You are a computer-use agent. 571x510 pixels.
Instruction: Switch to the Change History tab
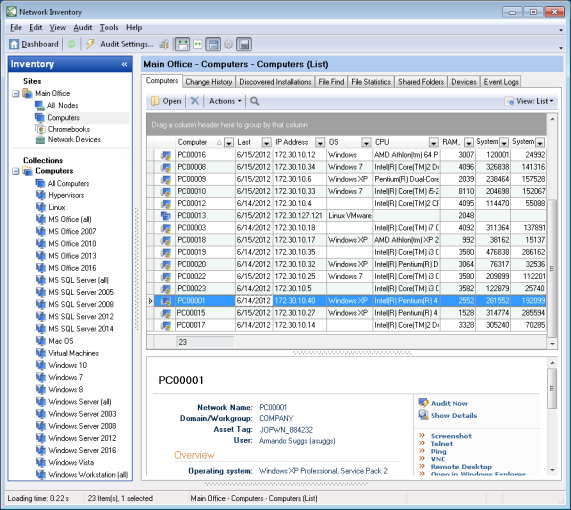tap(209, 82)
